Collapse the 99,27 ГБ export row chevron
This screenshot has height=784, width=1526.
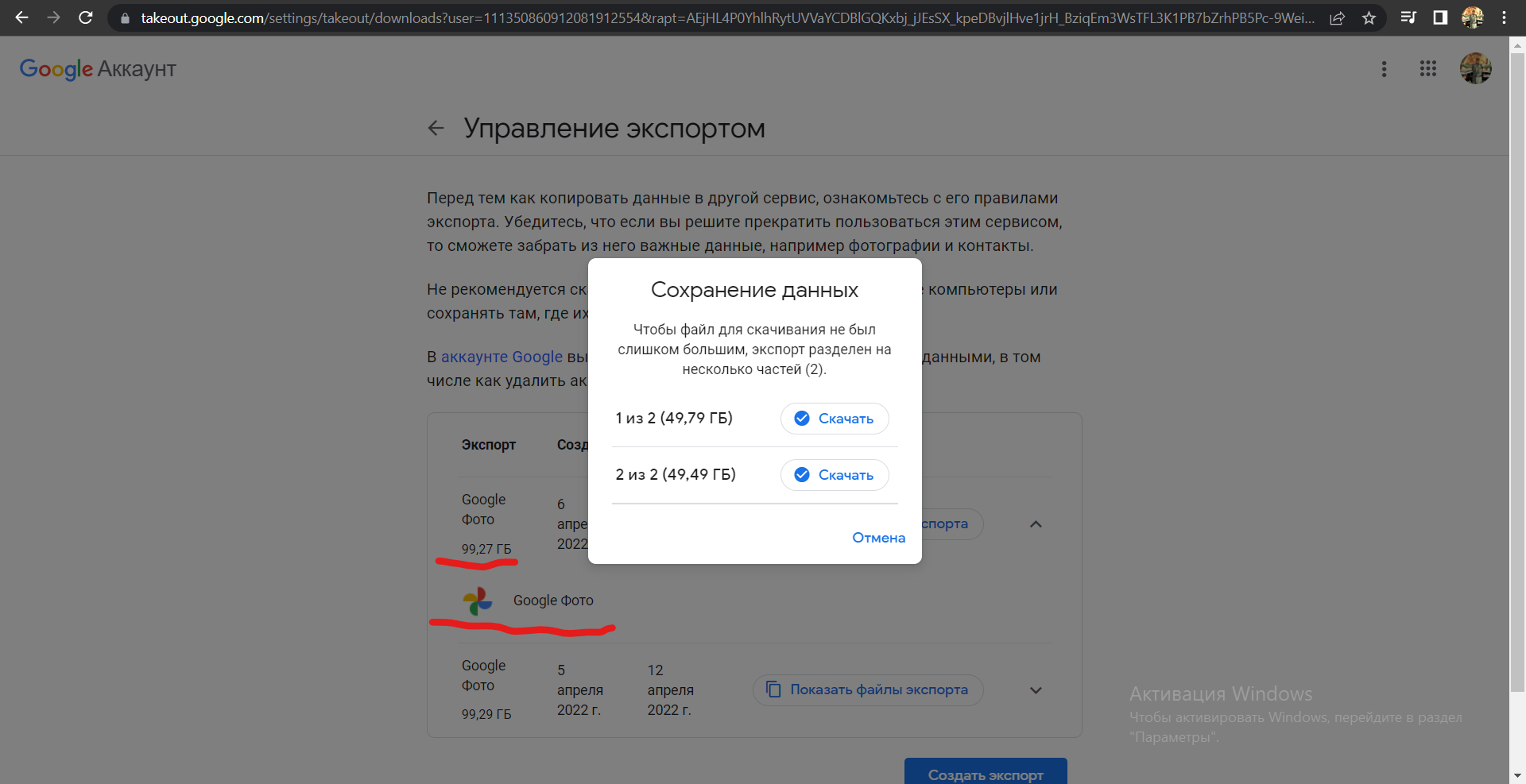(1036, 524)
